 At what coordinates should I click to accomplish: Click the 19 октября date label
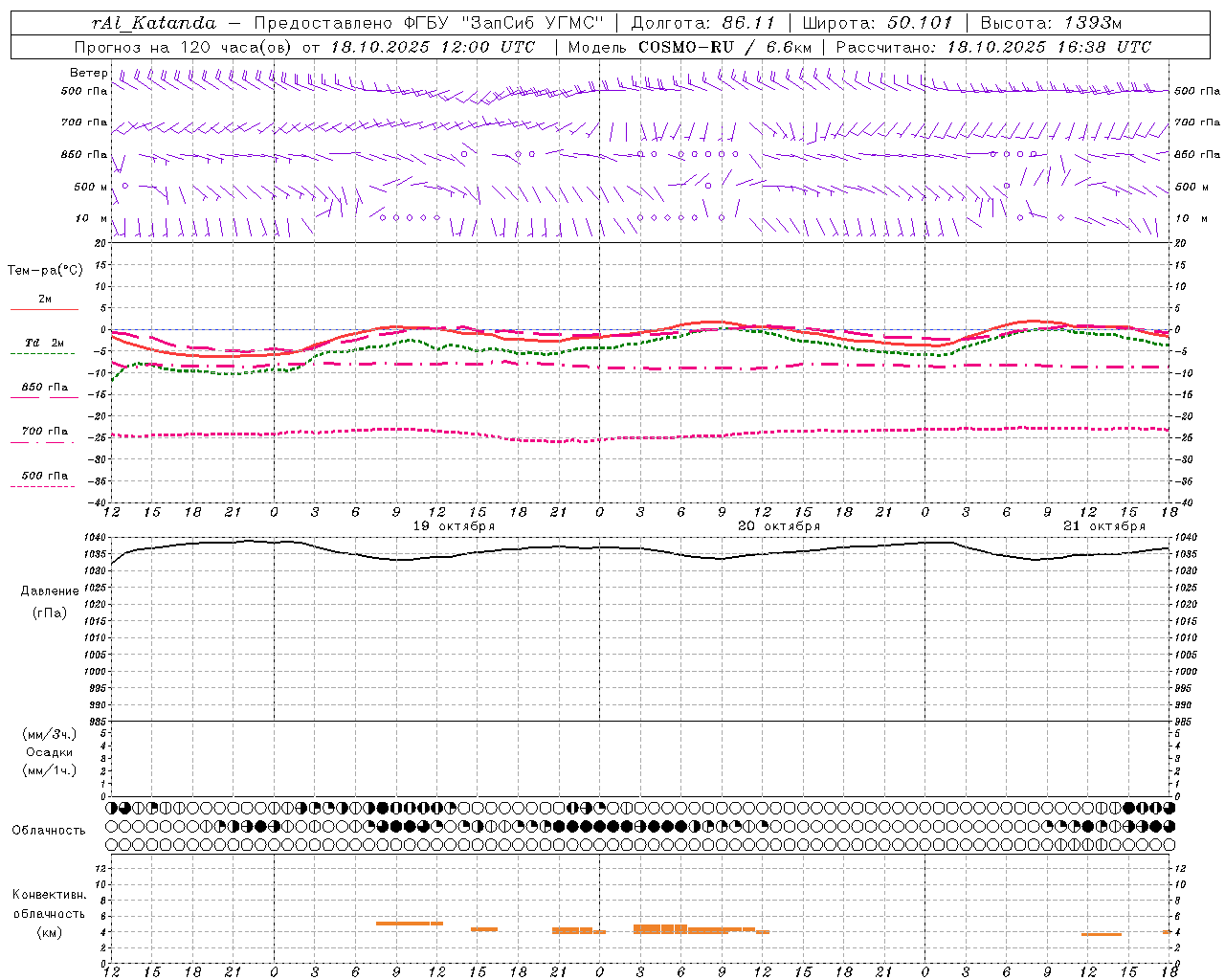pos(454,526)
